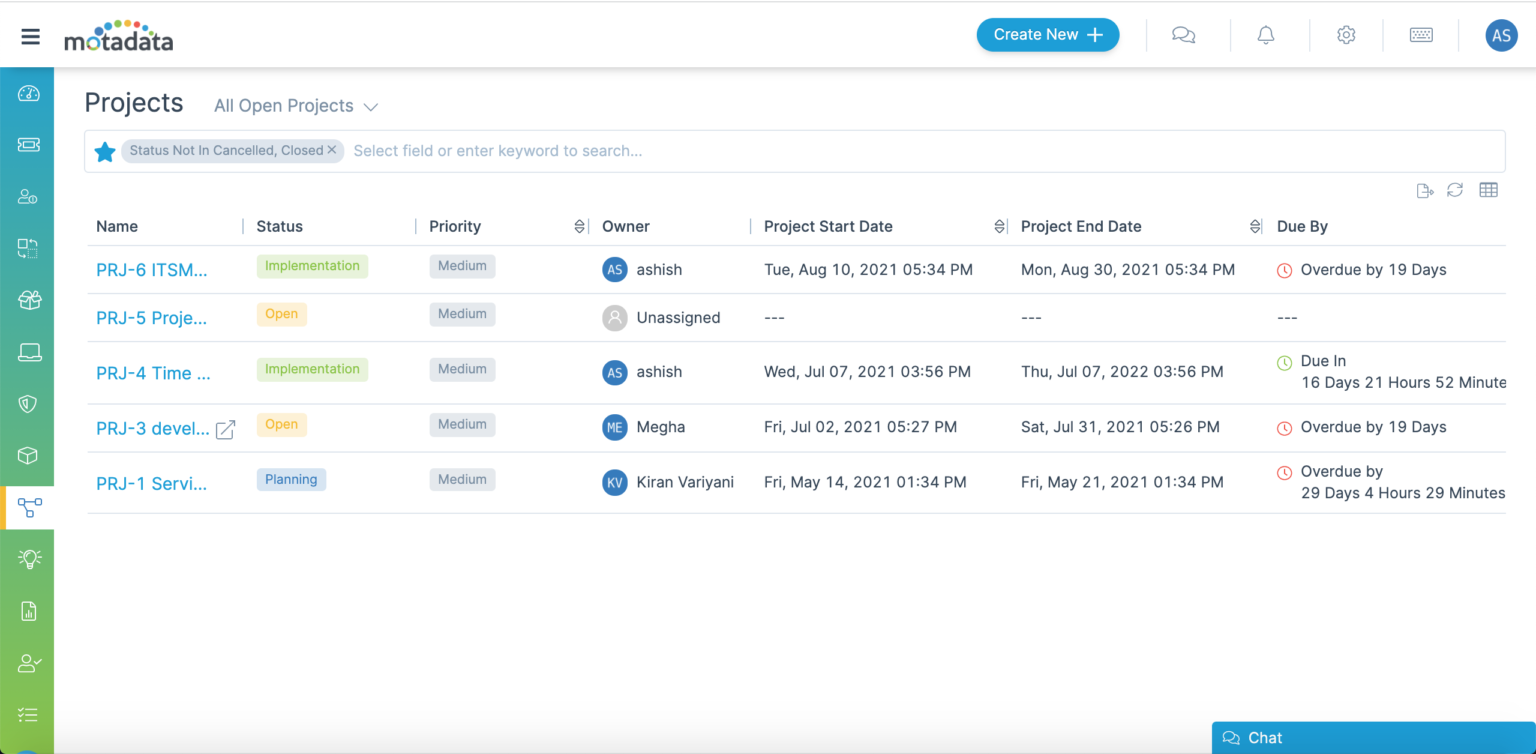This screenshot has height=754, width=1536.
Task: Click the refresh icon above the table
Action: click(1455, 190)
